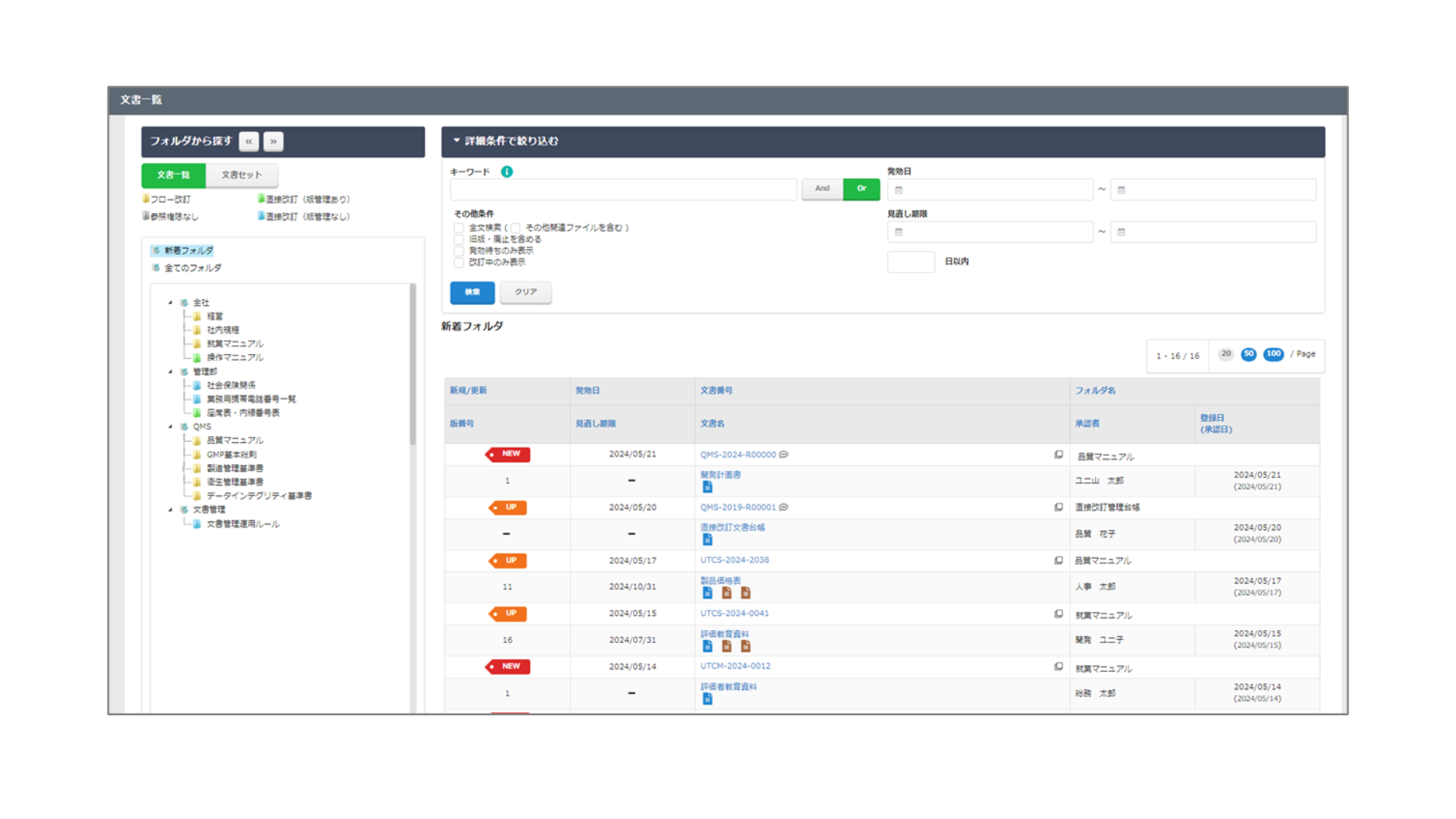
Task: Open second brown attachment icon under 評価教育資料
Action: pos(745,646)
